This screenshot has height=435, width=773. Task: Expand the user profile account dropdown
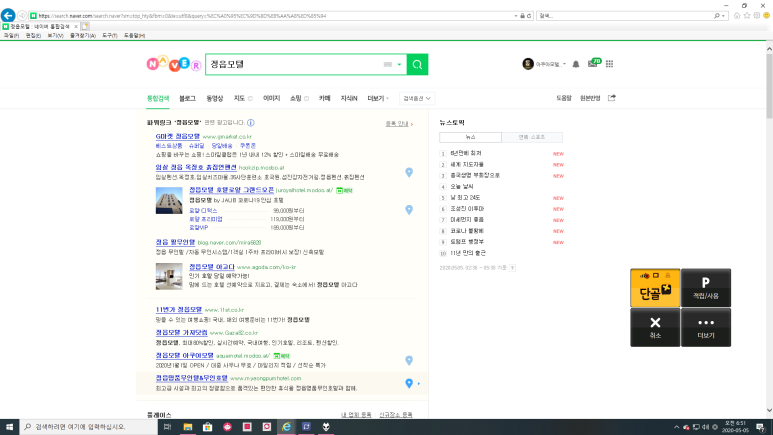click(x=544, y=64)
